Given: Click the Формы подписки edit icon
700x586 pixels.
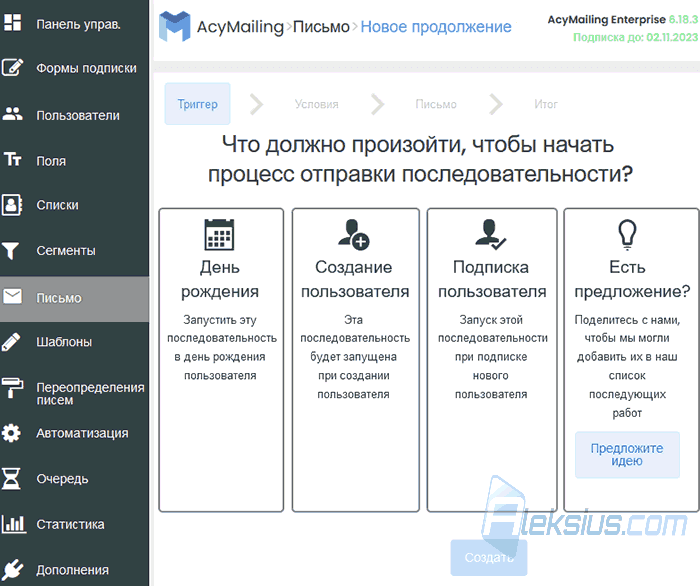Looking at the screenshot, I should click(12, 67).
